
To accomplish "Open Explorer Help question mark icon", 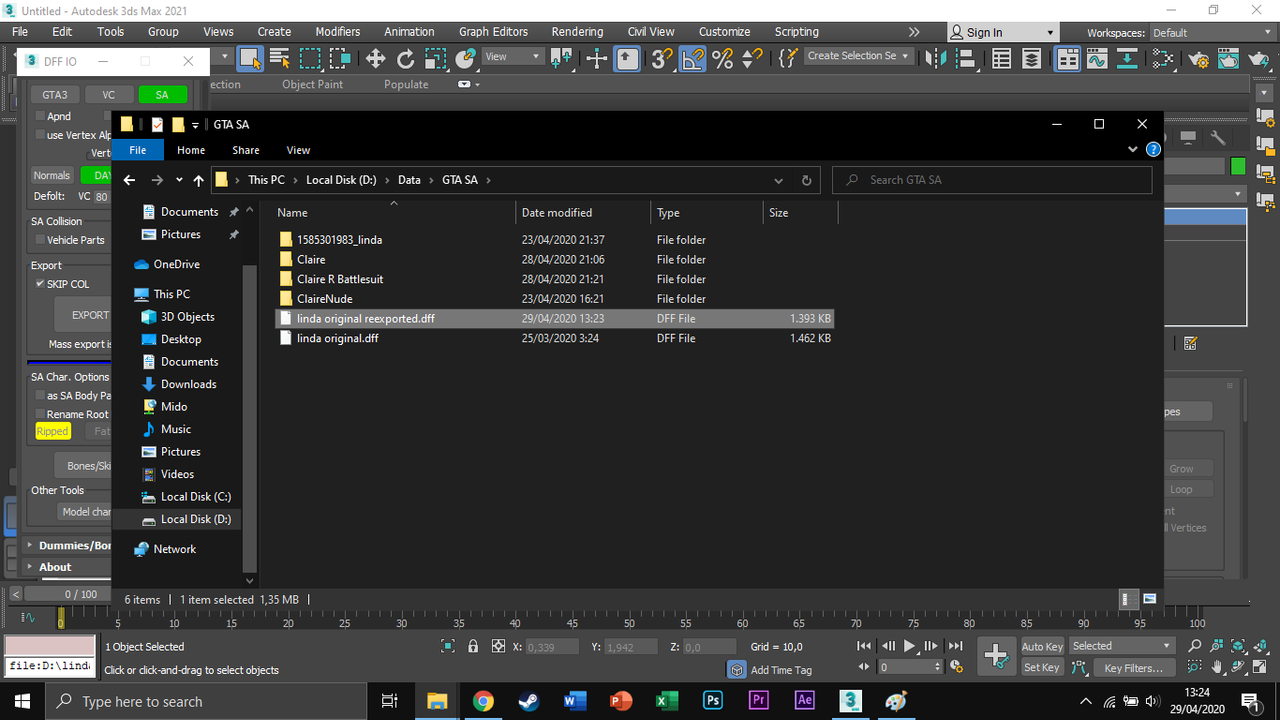I will coord(1153,150).
